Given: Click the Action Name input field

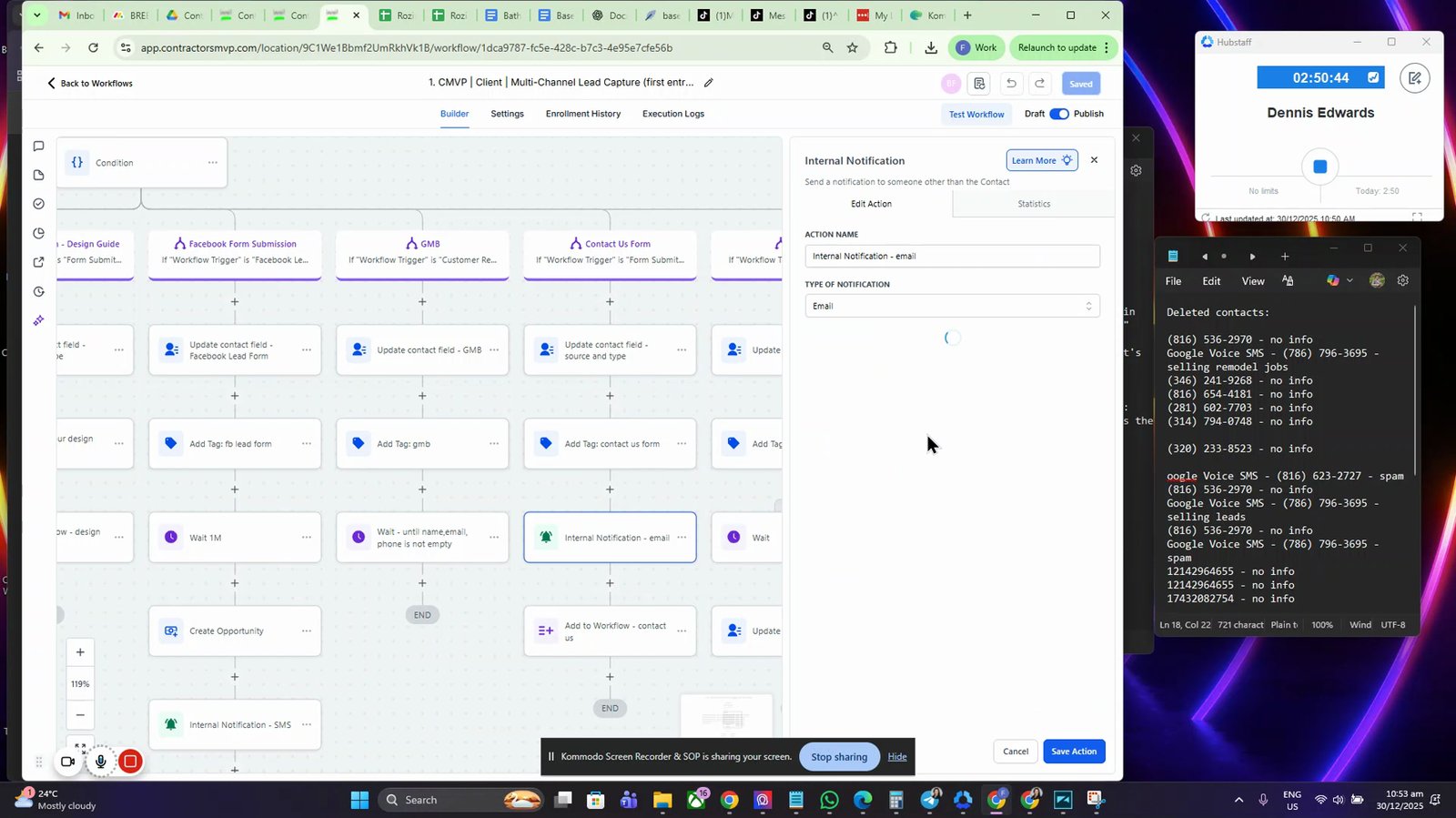Looking at the screenshot, I should 952,257.
